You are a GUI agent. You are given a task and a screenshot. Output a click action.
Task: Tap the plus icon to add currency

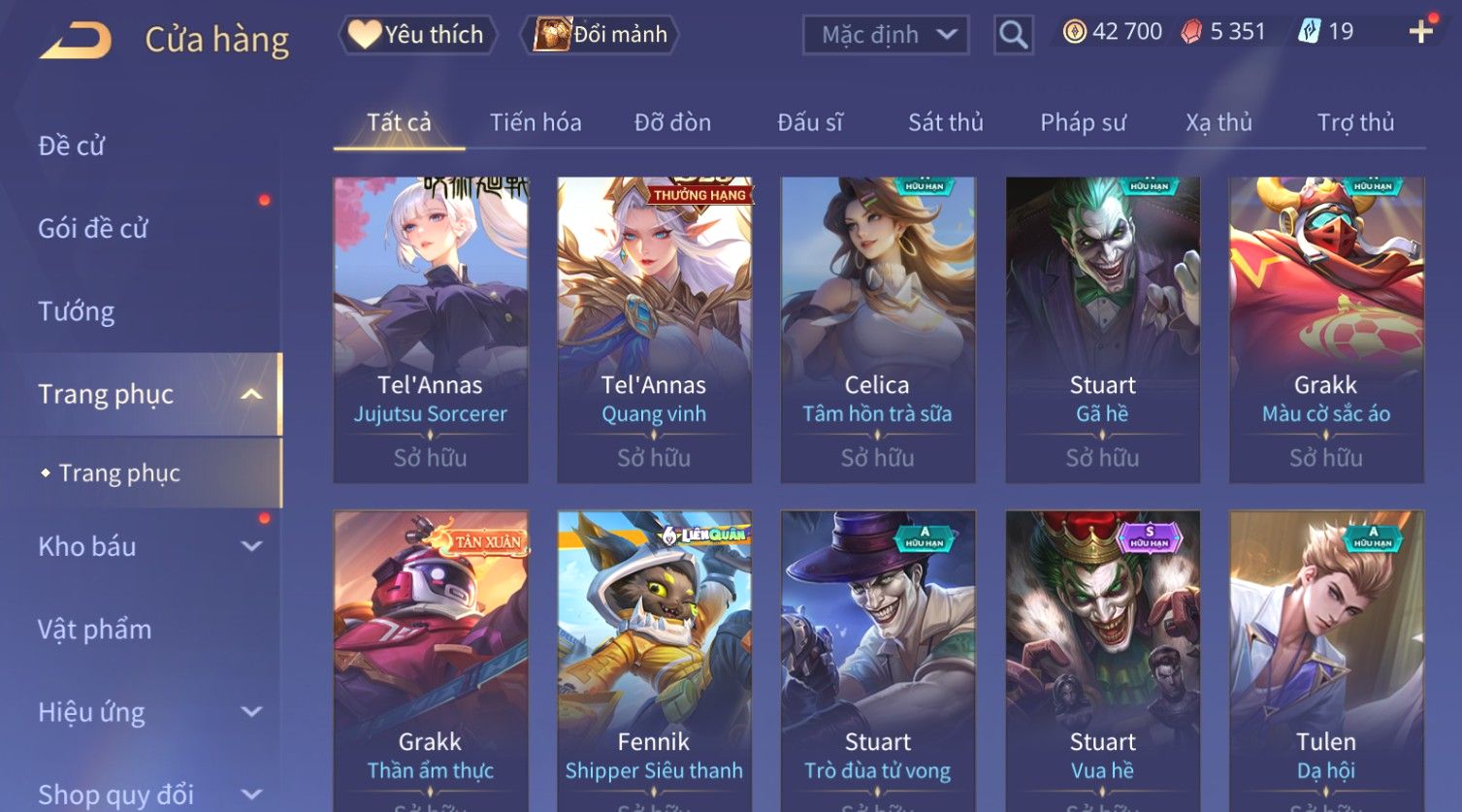pyautogui.click(x=1421, y=32)
